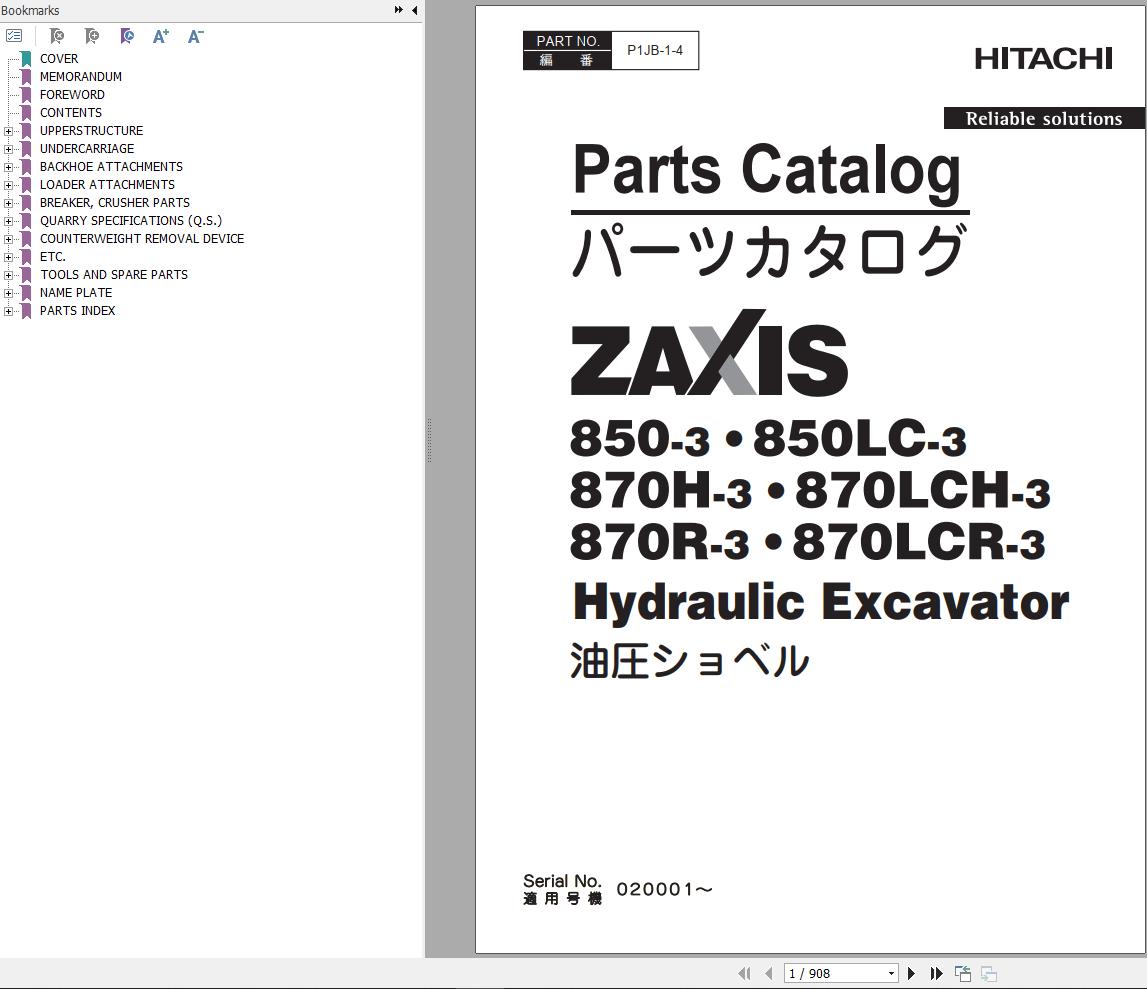Select the COVER bookmark
Viewport: 1147px width, 989px height.
tap(59, 59)
